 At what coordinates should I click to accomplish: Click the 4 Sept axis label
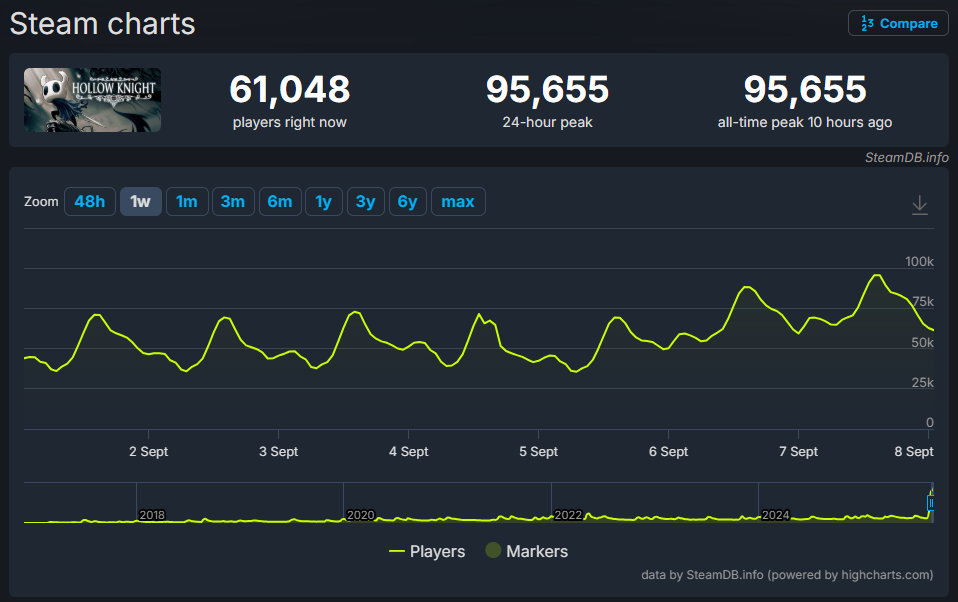tap(409, 452)
